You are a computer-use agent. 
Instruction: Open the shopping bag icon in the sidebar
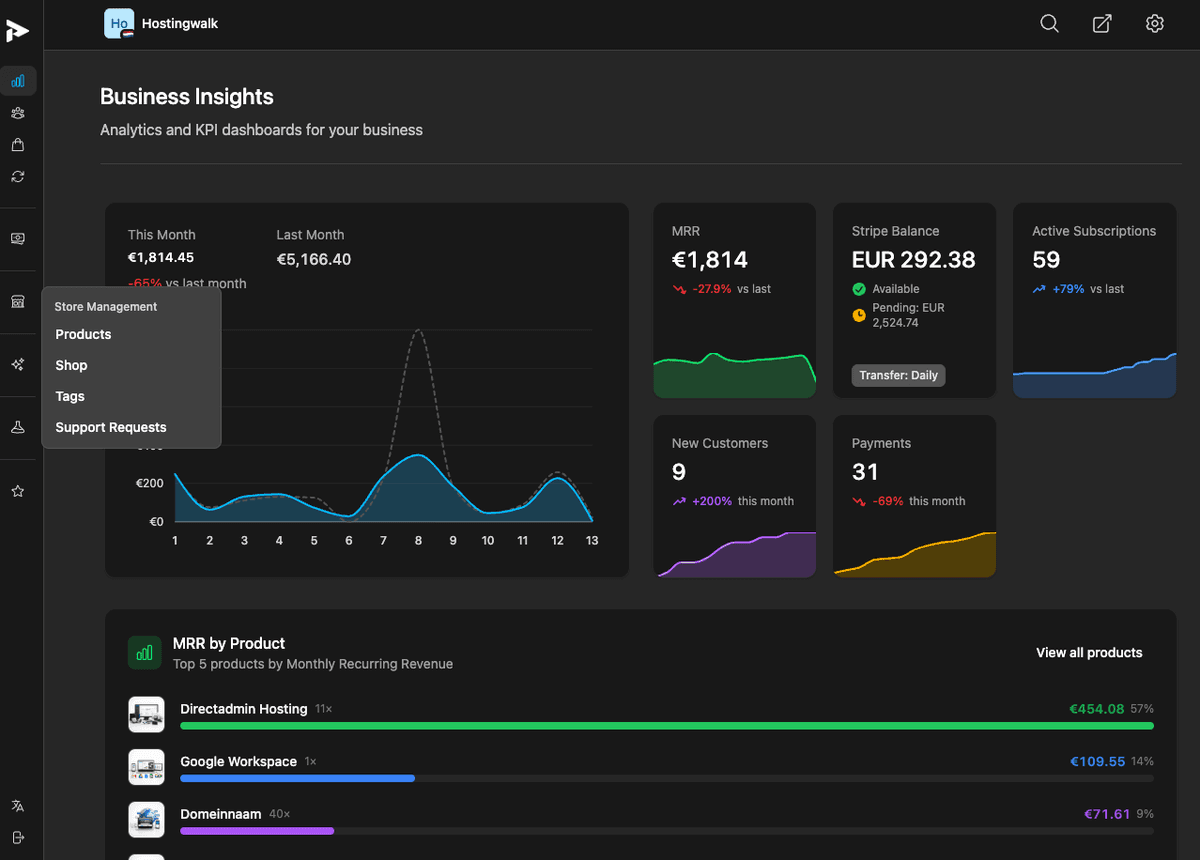[17, 144]
